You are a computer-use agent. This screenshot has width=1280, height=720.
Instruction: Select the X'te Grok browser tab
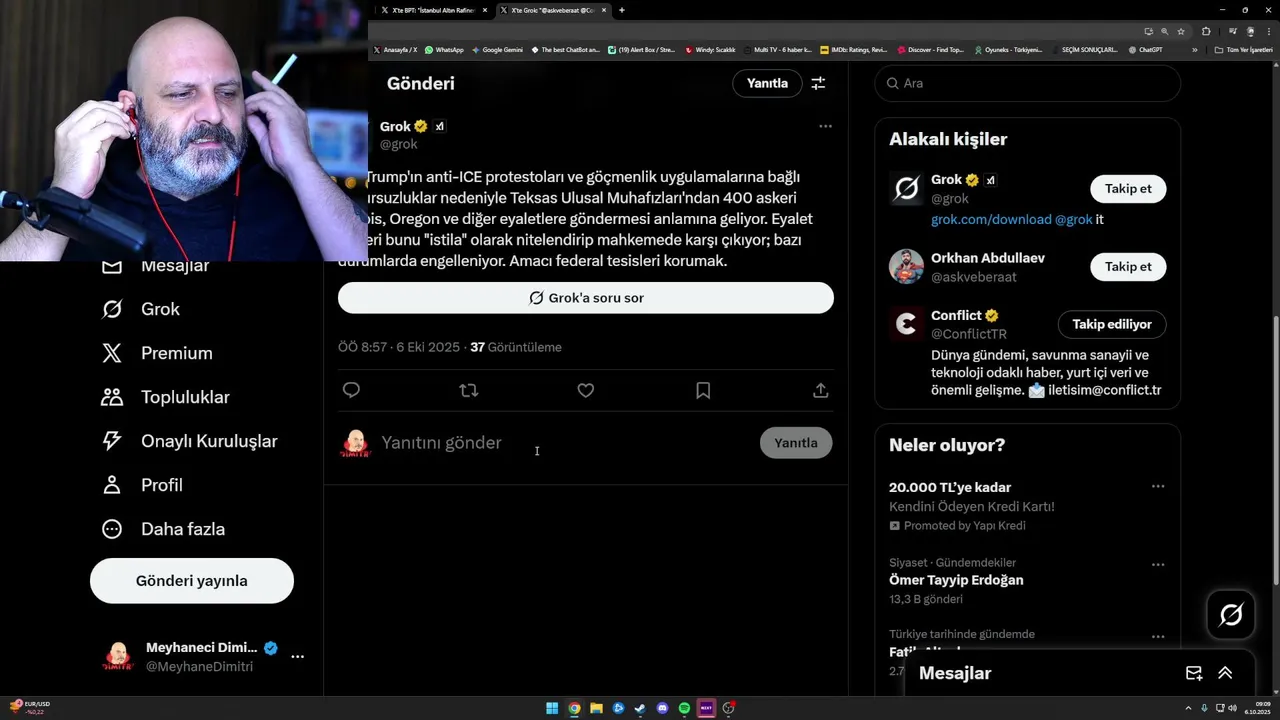point(552,10)
